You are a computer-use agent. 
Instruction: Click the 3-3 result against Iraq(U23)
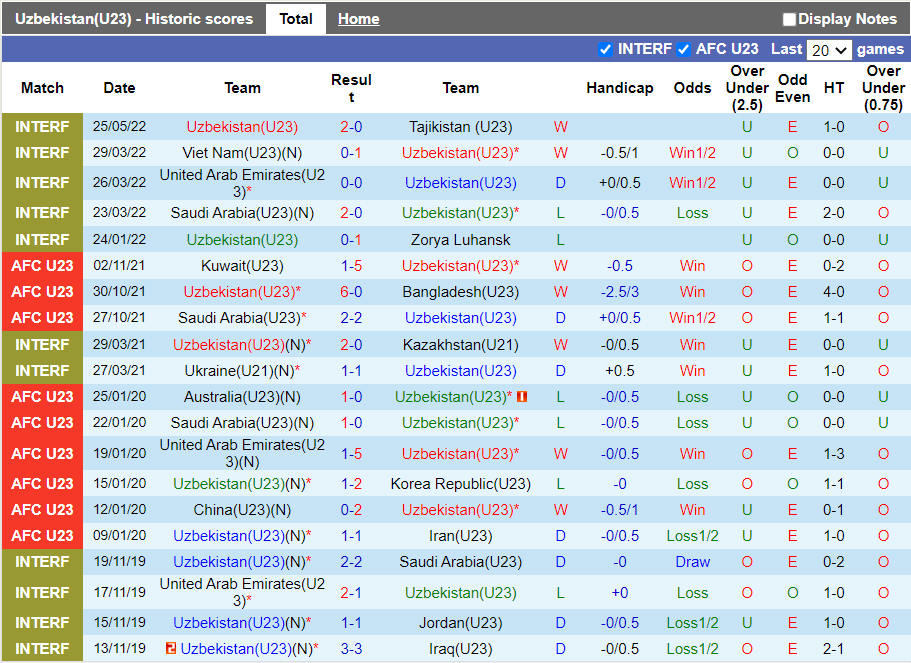pos(351,648)
